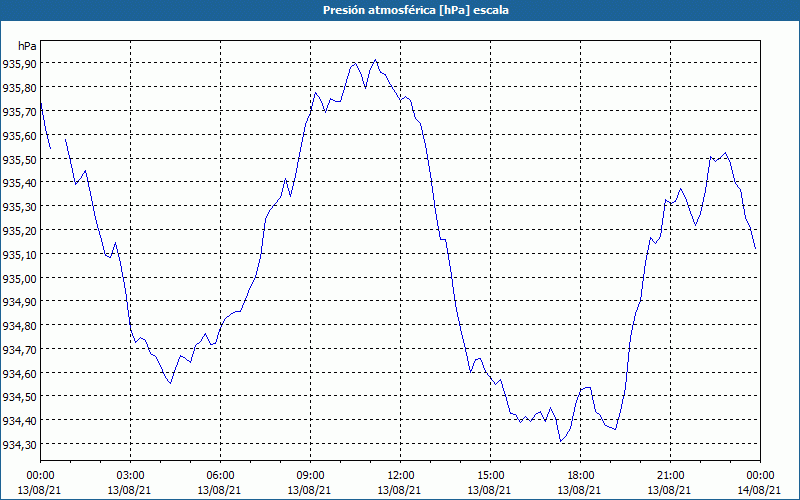Viewport: 800px width, 500px height.
Task: Click the 12:00 time axis label
Action: coord(401,476)
